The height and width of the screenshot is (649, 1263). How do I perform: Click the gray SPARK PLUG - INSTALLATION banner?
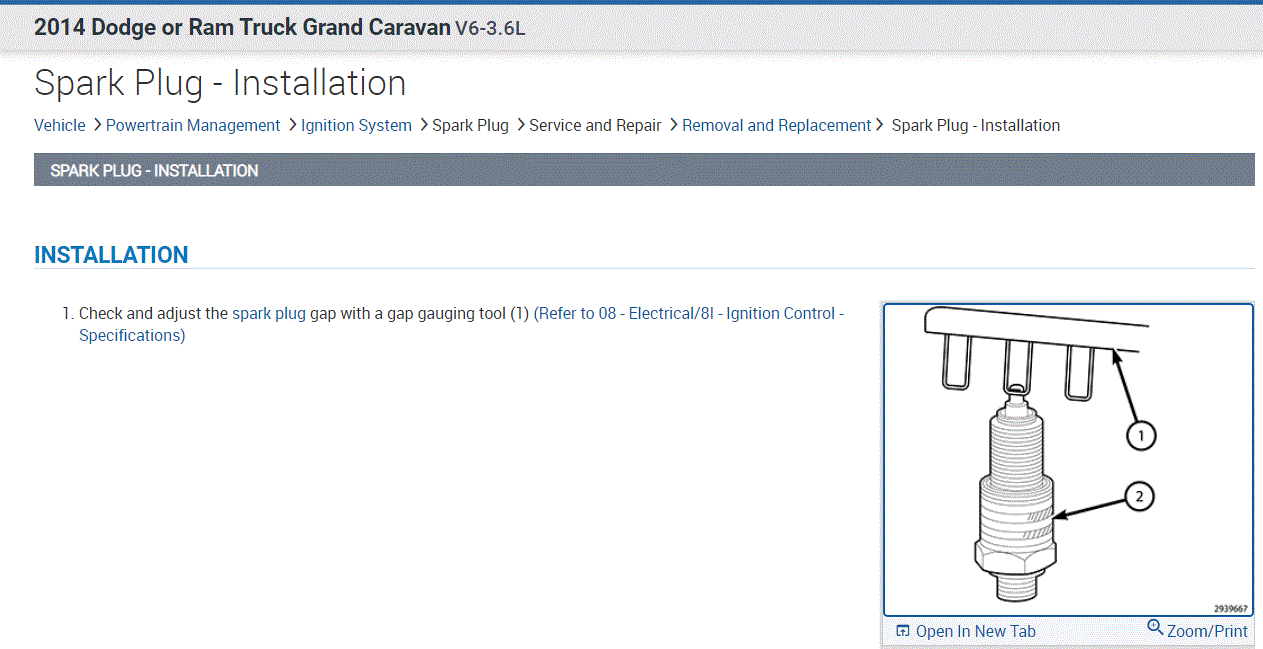644,170
